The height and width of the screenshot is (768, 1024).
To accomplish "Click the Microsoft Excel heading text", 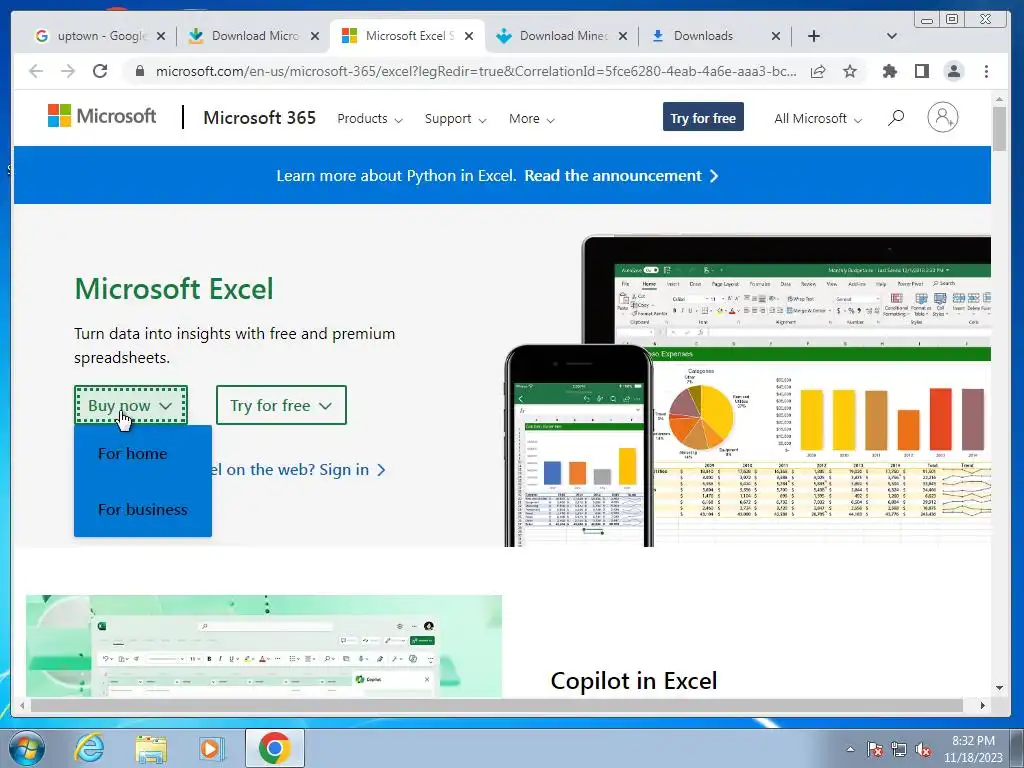I will click(x=174, y=289).
